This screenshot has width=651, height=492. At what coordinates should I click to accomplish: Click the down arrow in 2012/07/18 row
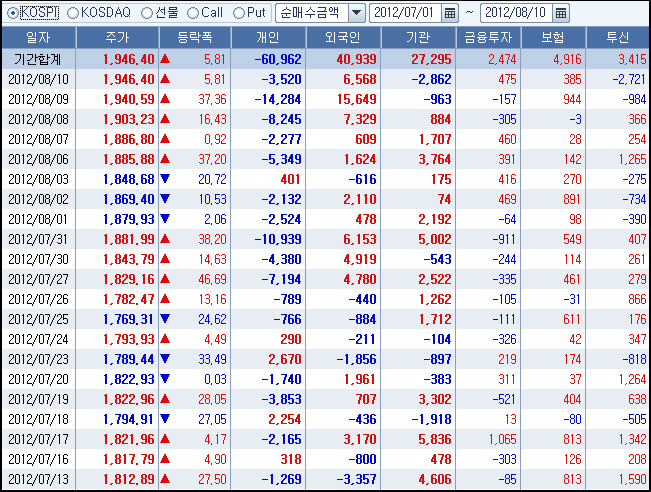pyautogui.click(x=165, y=419)
